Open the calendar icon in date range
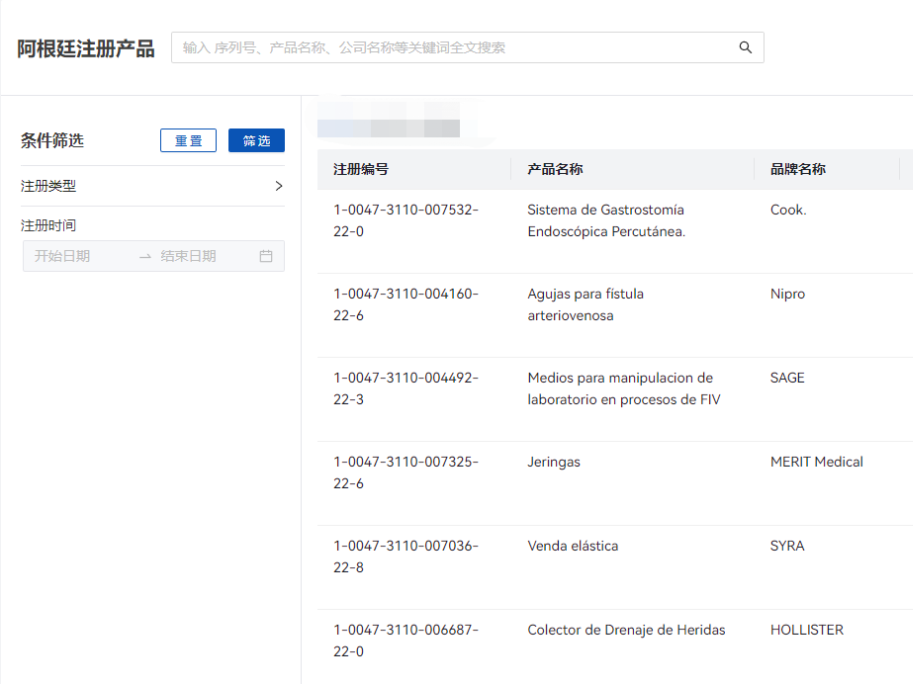Screen dimensions: 913x684 point(266,256)
